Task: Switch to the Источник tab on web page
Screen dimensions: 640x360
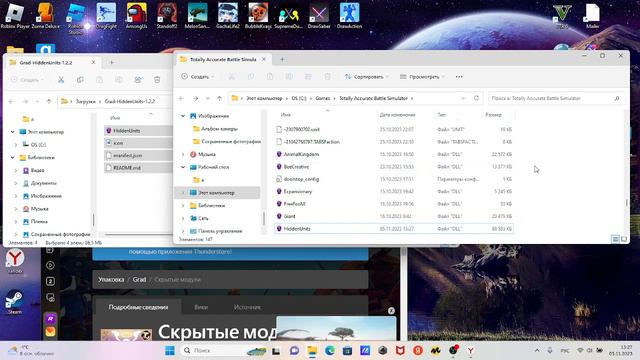Action: [247, 307]
